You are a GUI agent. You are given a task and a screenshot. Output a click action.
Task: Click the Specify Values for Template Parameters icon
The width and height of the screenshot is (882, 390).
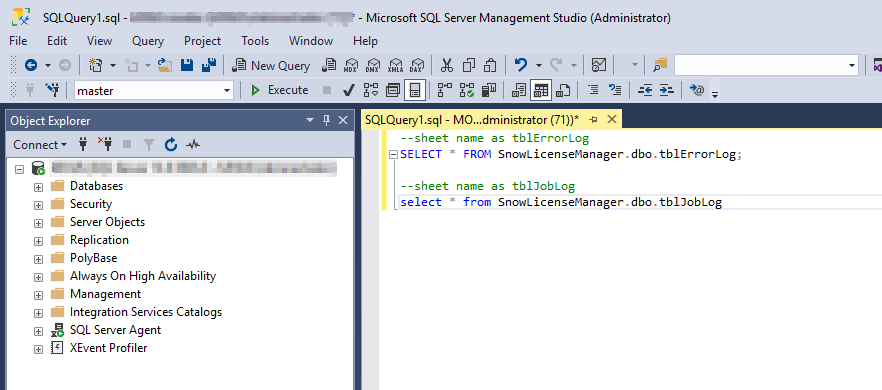[696, 90]
